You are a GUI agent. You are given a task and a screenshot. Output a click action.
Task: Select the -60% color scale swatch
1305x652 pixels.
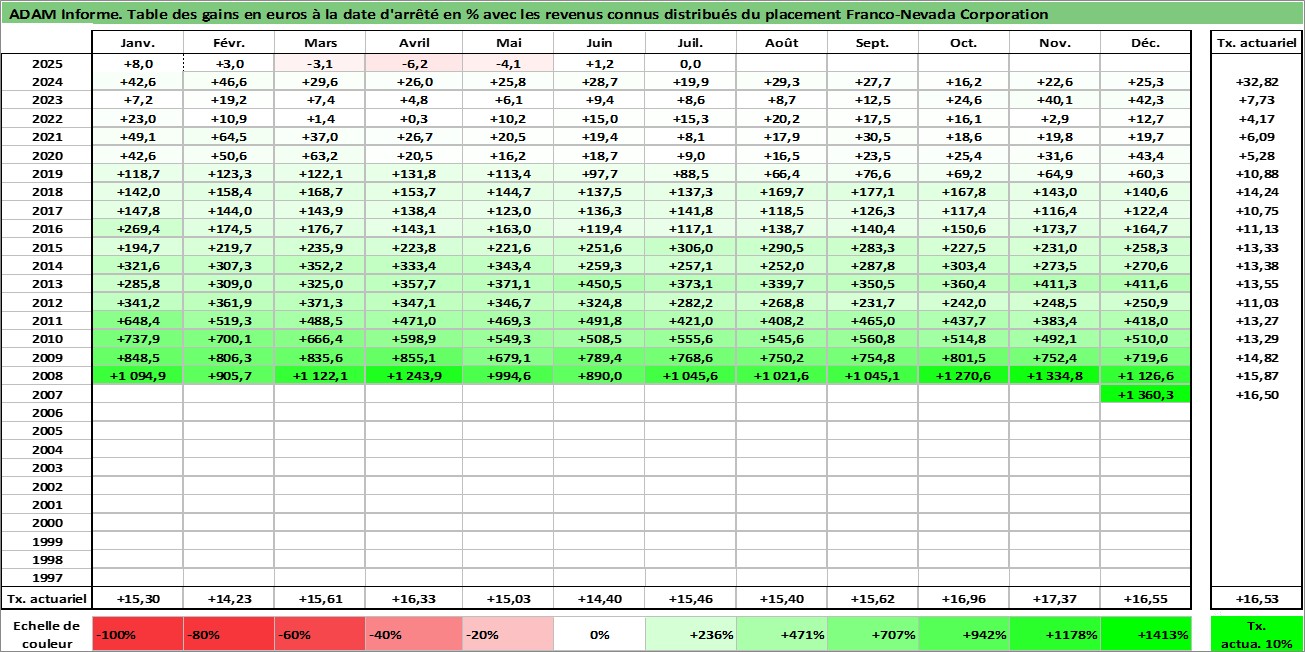click(x=319, y=633)
